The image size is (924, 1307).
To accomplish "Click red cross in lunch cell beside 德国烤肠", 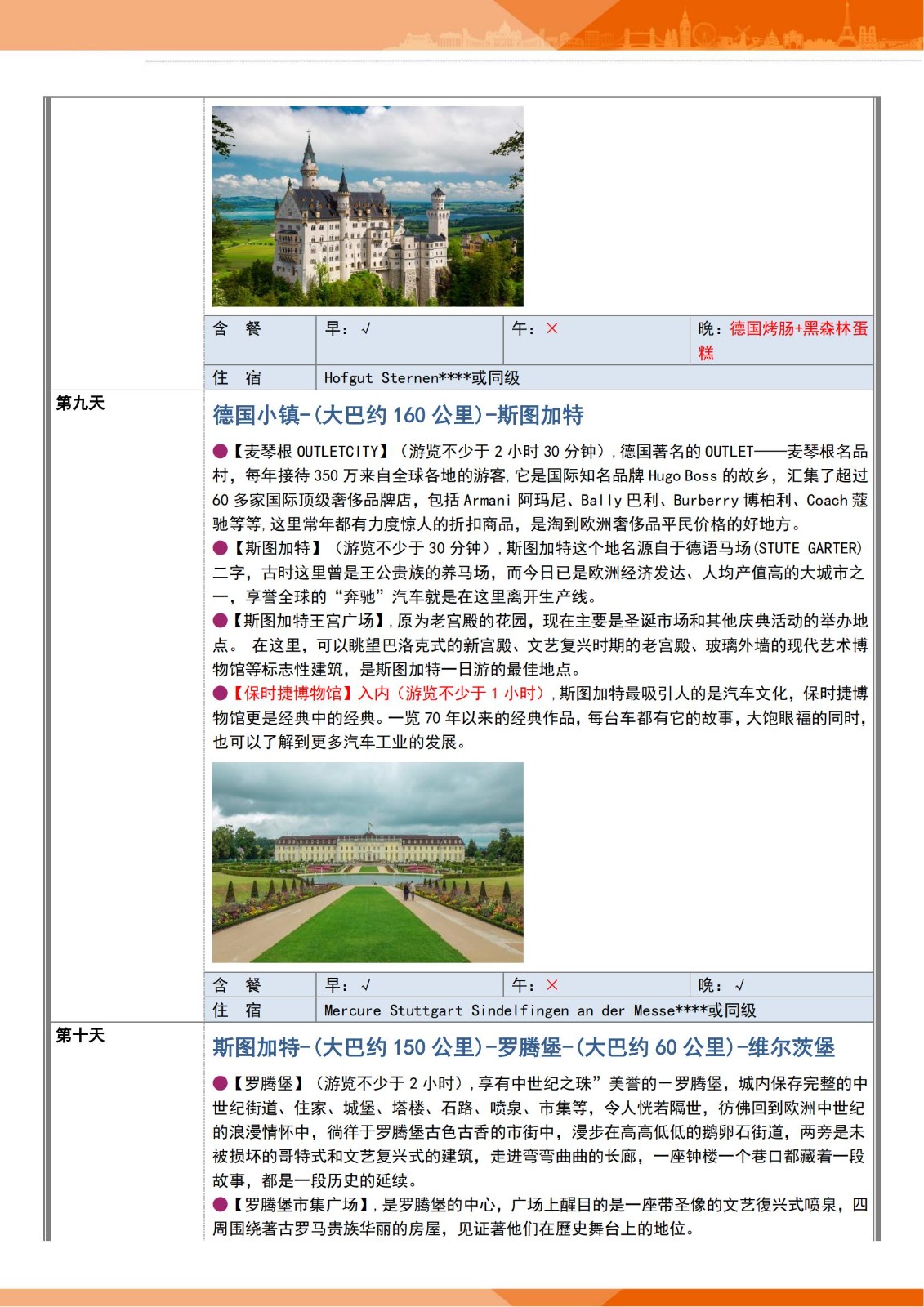I will (x=552, y=329).
